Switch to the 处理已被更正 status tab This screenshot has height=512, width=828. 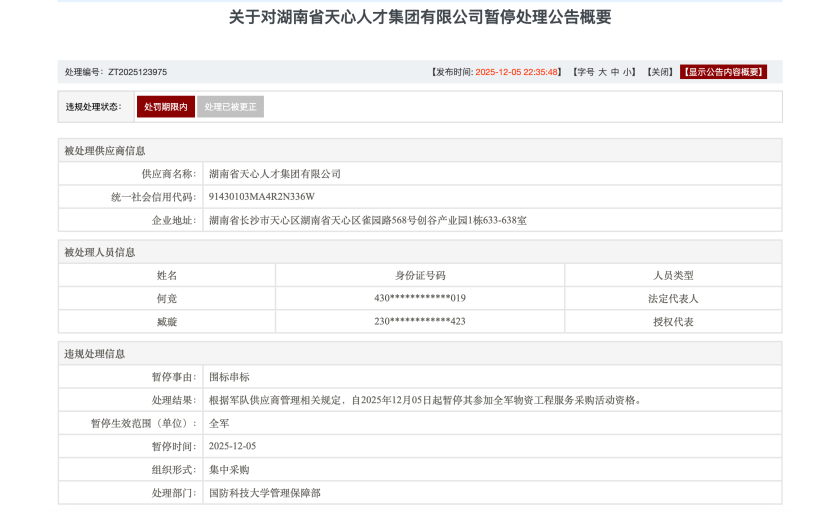230,107
